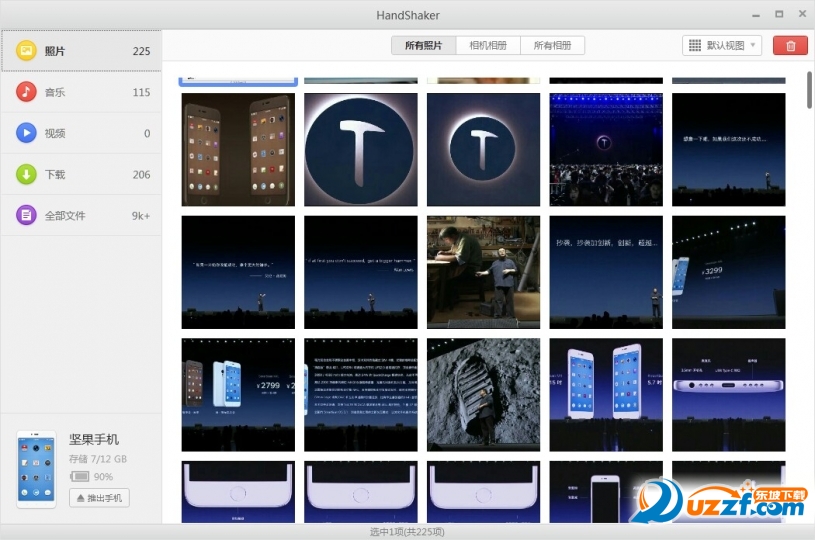Screen dimensions: 815x540
Task: Select the craftsman workshop photo thumbnail
Action: (x=483, y=272)
